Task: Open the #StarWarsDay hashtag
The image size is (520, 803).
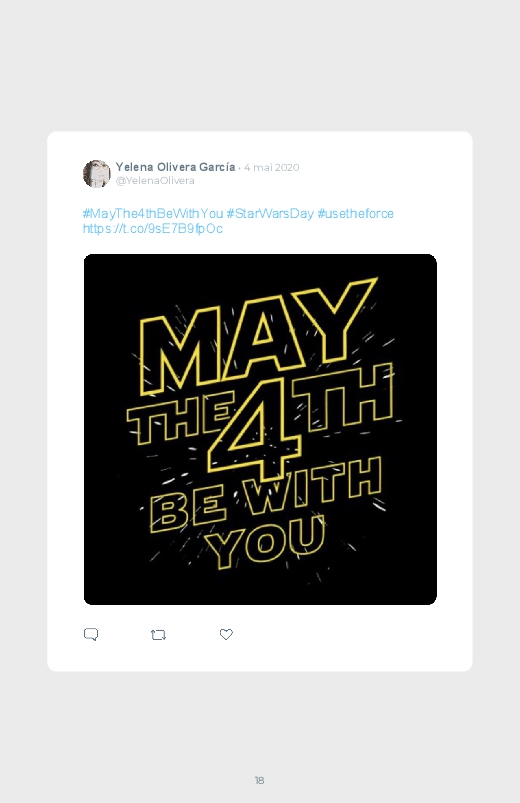Action: coord(270,214)
